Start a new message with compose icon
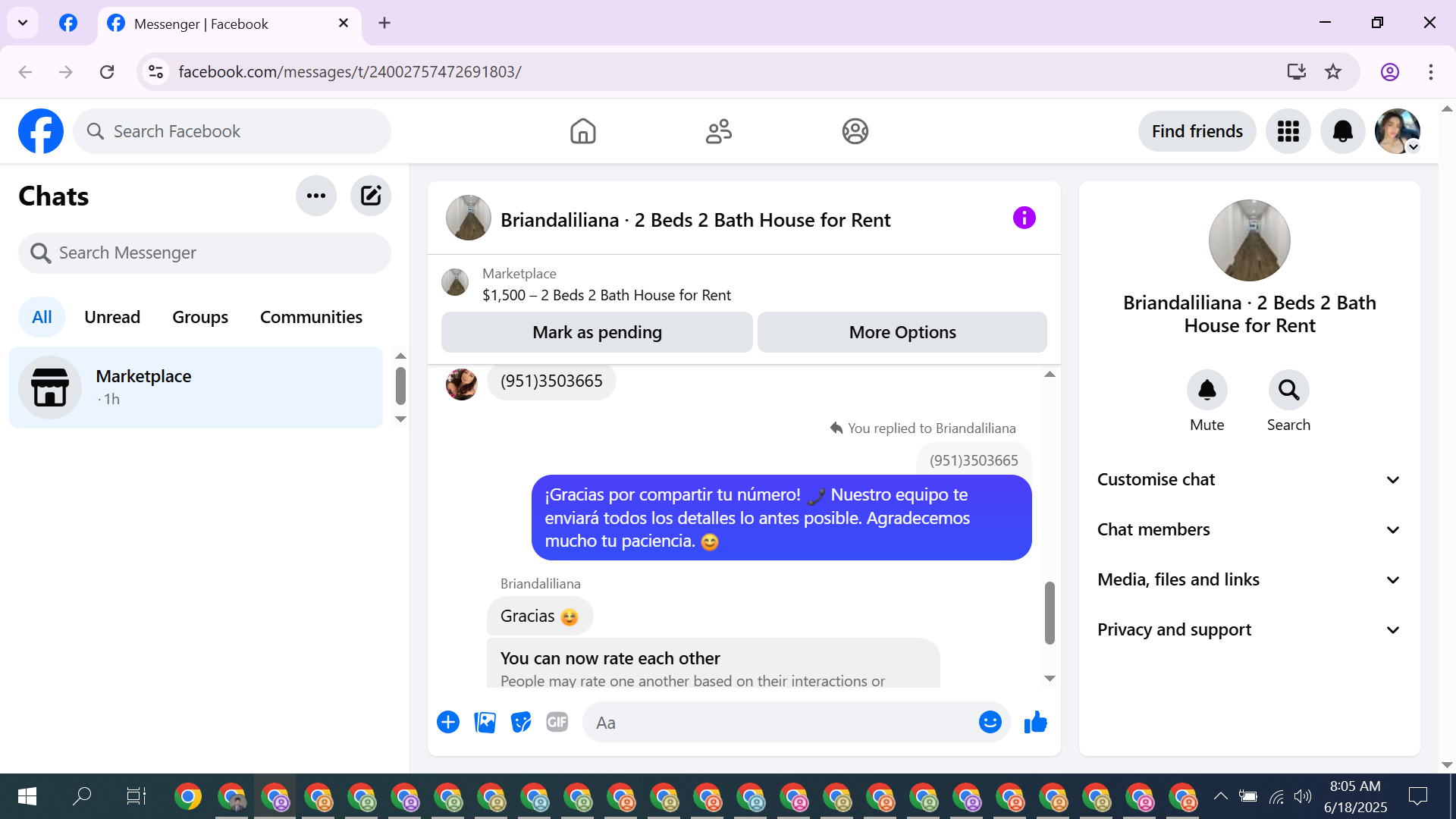 click(371, 196)
